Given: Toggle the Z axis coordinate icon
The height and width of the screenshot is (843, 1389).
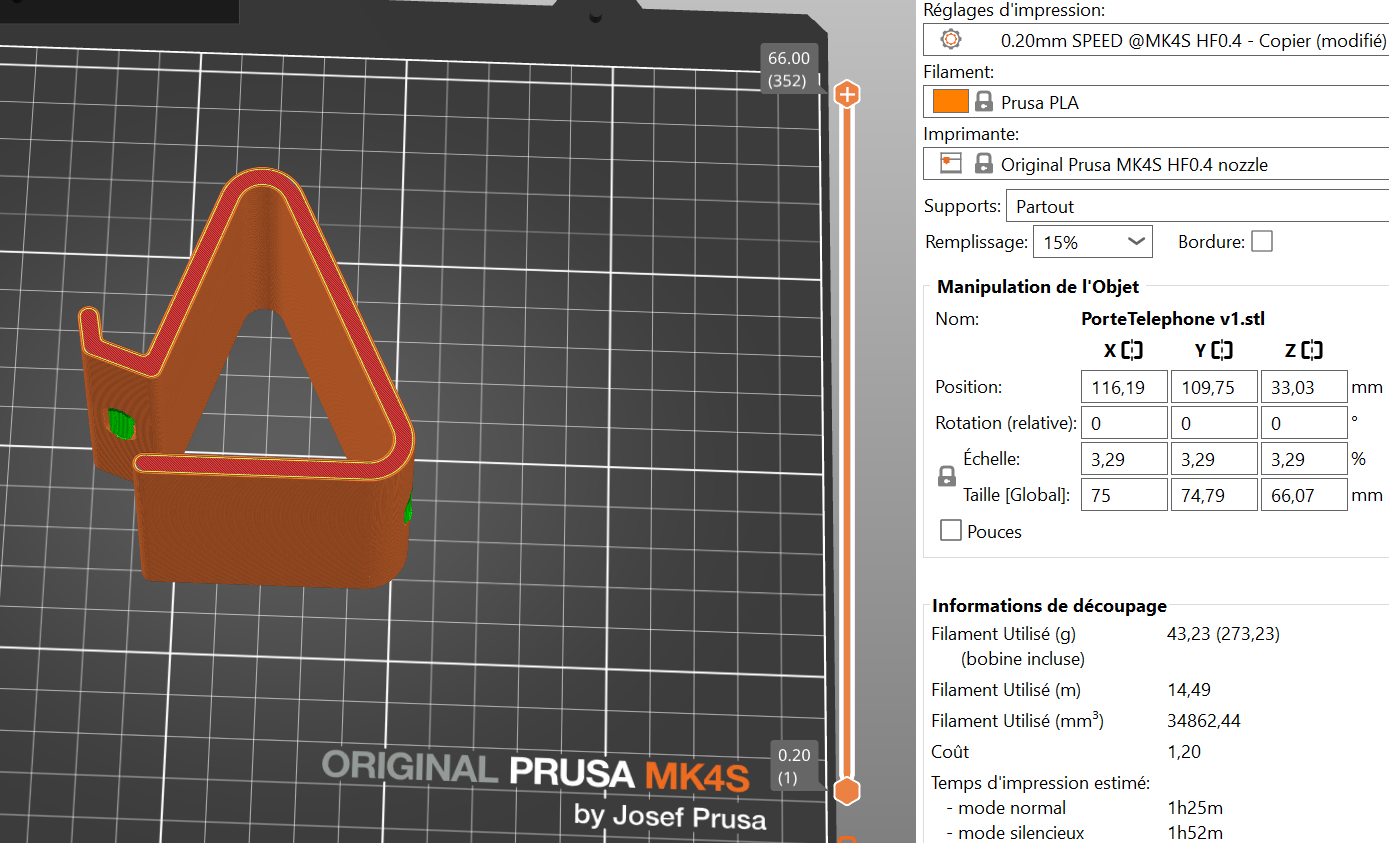Looking at the screenshot, I should pyautogui.click(x=1313, y=351).
